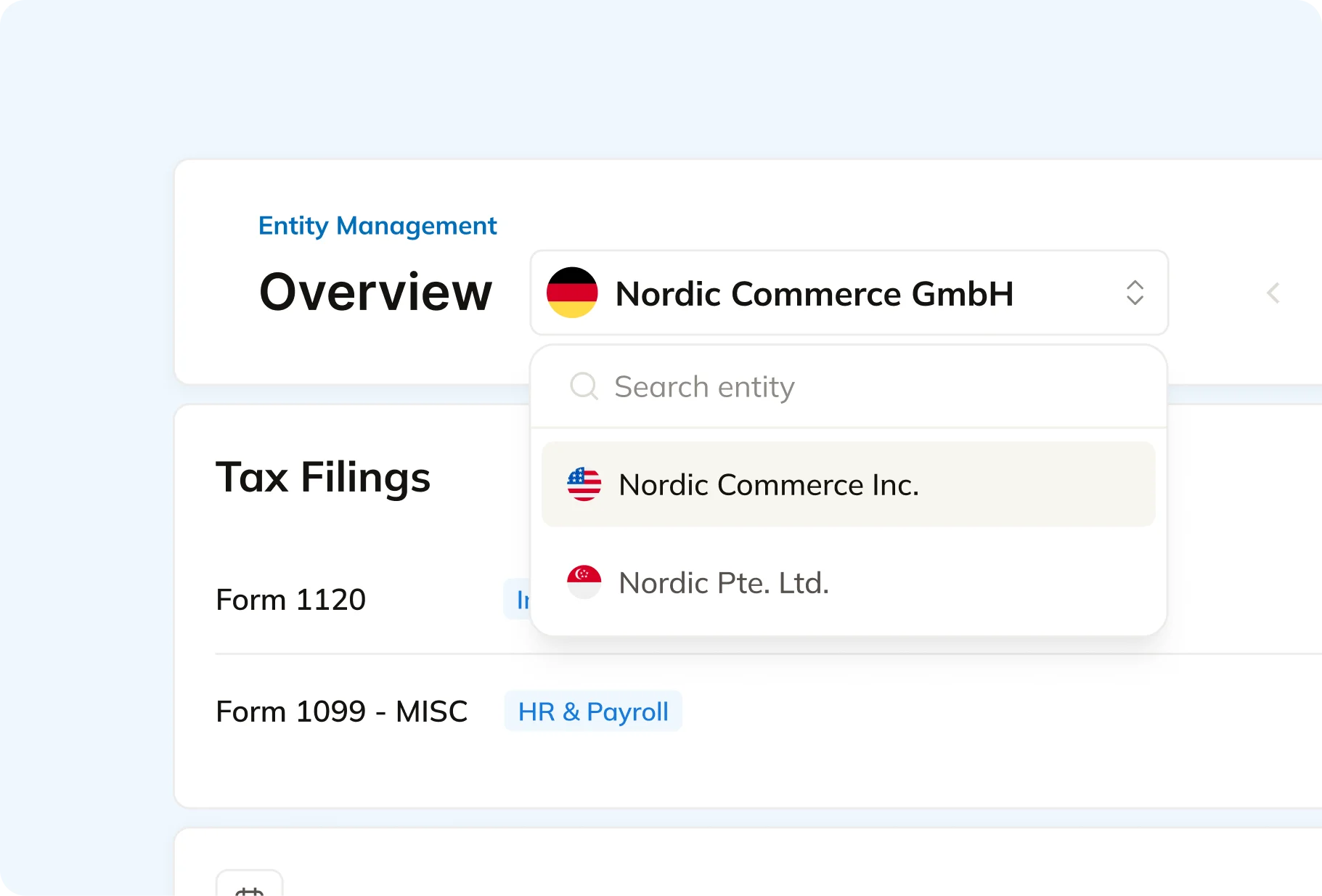
Task: Click the badge next to Form 1120
Action: 523,599
